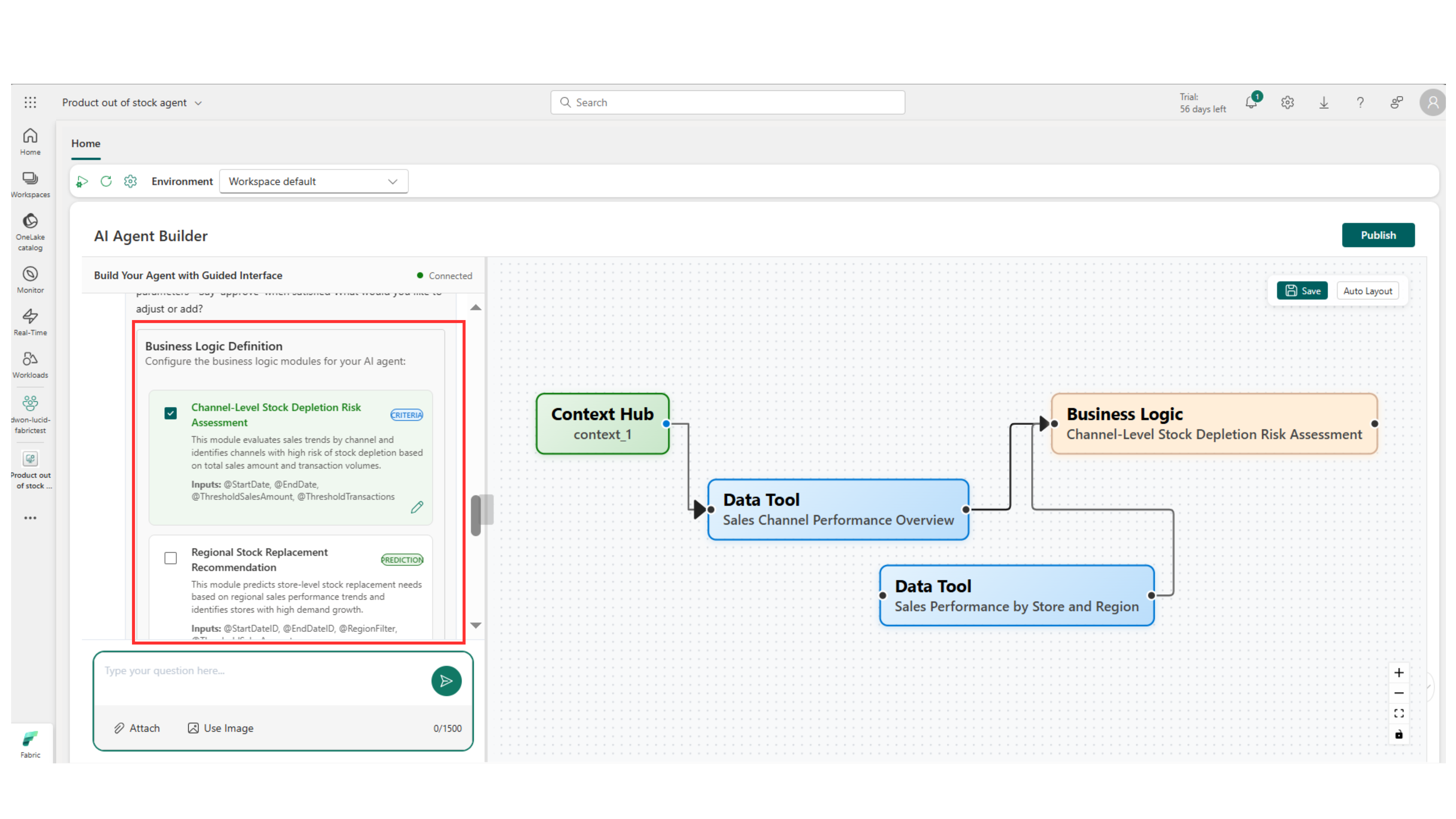Viewport: 1456px width, 819px height.
Task: Click the fullscreen icon on the canvas
Action: point(1399,713)
